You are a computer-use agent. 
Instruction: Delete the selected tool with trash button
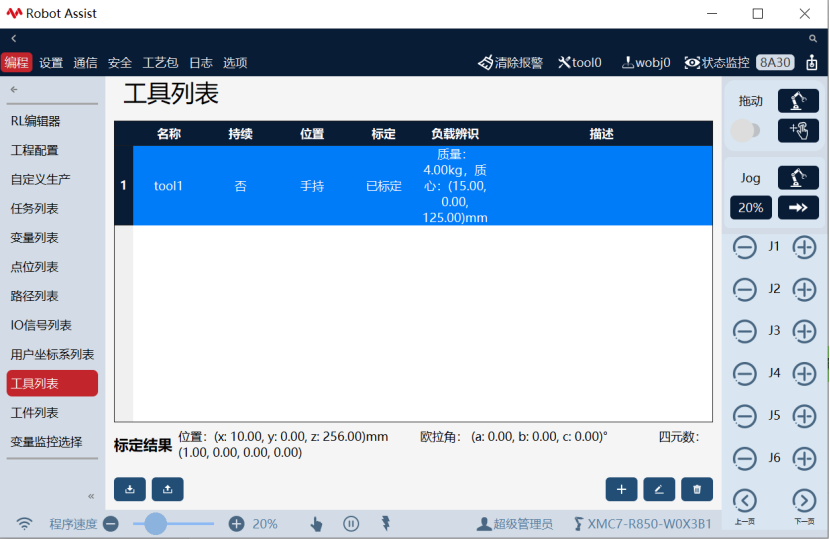(x=697, y=489)
